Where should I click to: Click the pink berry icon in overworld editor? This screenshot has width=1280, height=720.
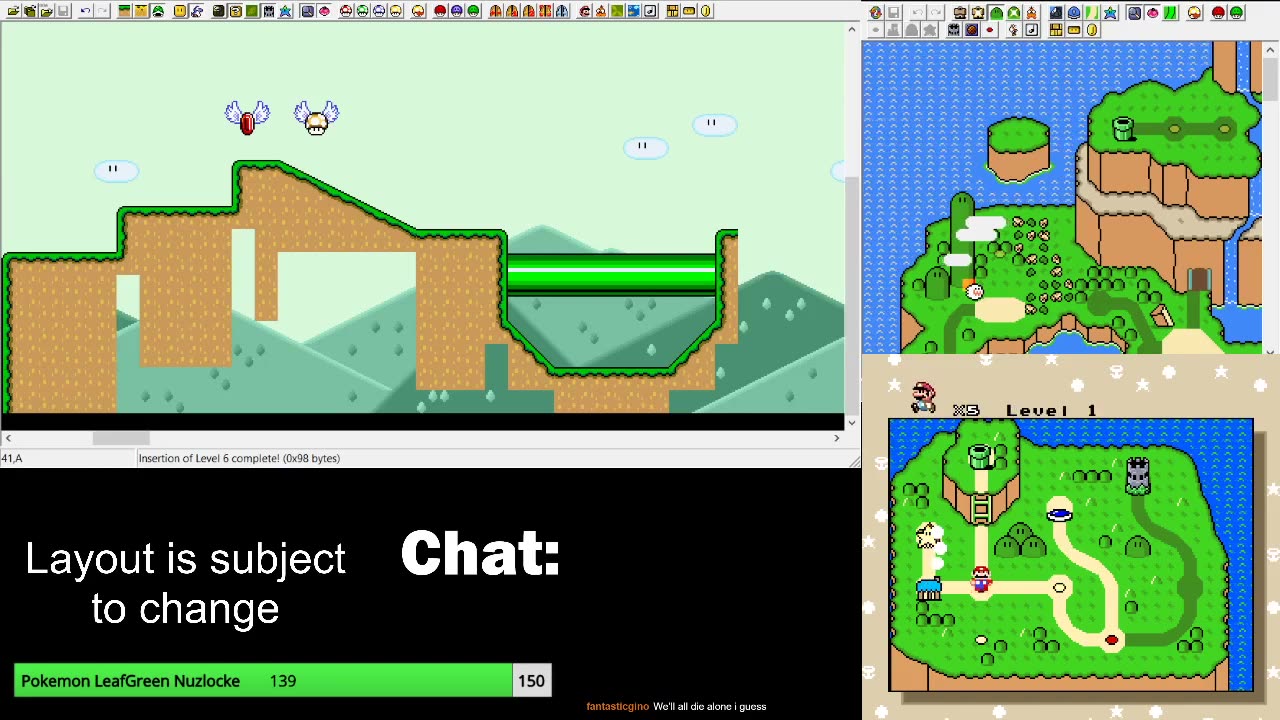click(1152, 13)
